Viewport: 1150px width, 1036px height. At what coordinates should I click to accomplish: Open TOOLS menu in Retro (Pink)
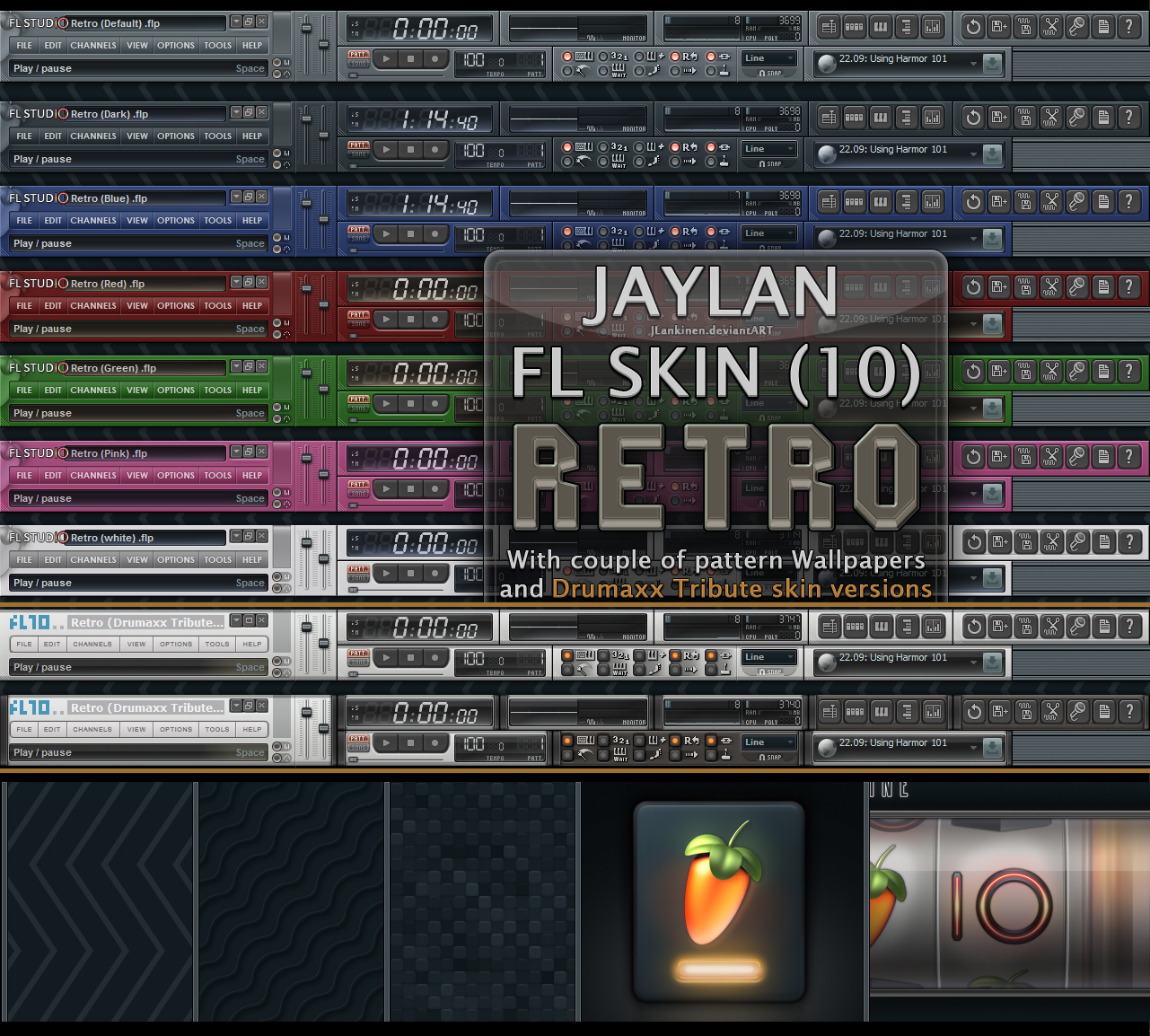click(x=217, y=476)
